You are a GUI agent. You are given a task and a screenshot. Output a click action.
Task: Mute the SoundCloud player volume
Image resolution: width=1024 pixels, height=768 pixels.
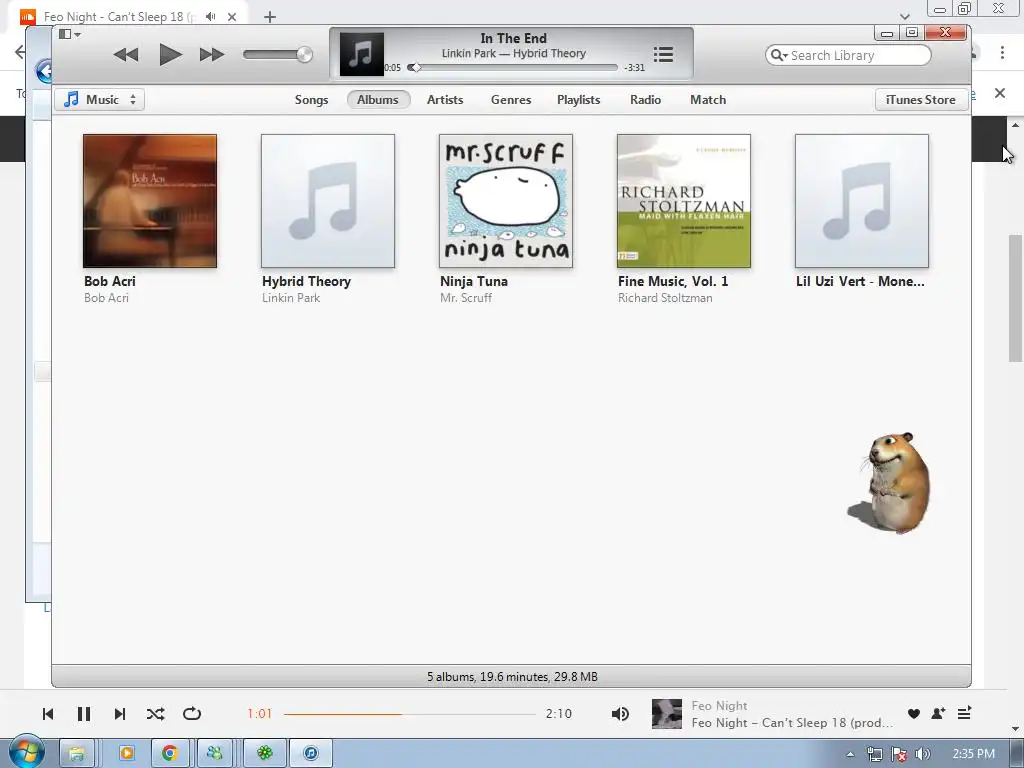[620, 714]
